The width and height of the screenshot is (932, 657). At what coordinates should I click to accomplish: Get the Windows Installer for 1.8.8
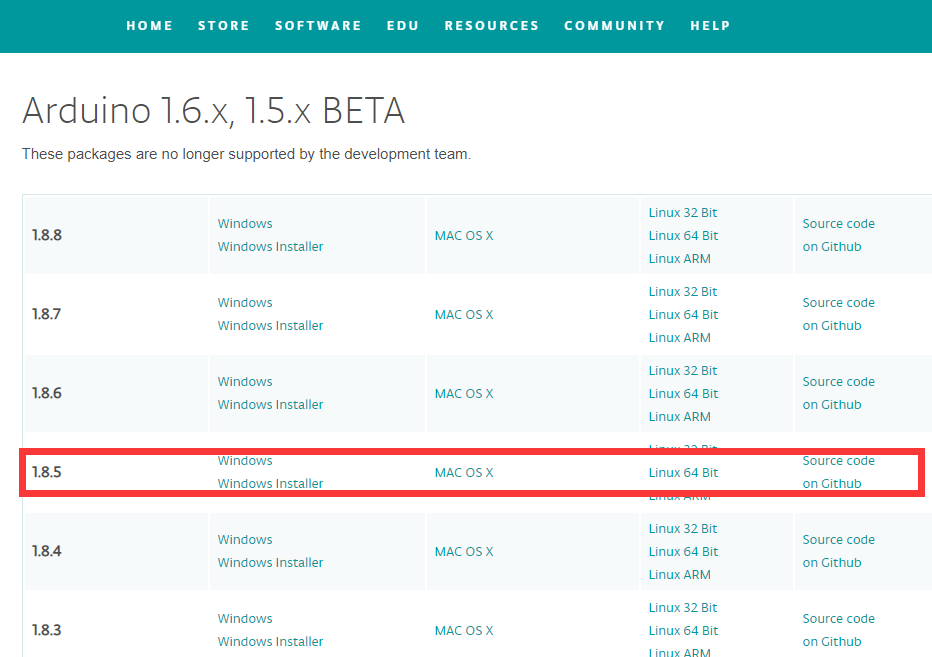pos(270,247)
